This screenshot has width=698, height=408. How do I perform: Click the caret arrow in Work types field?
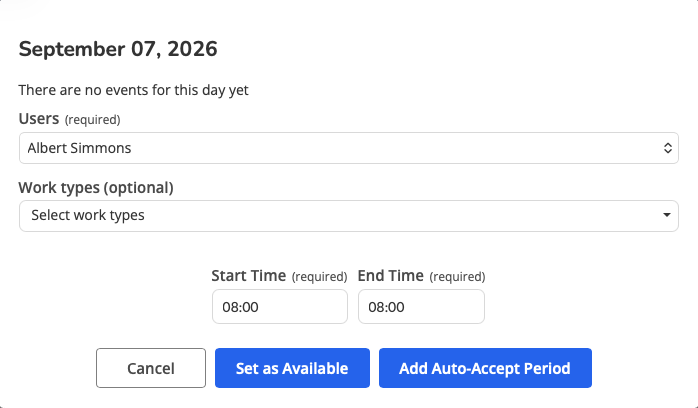pos(666,215)
